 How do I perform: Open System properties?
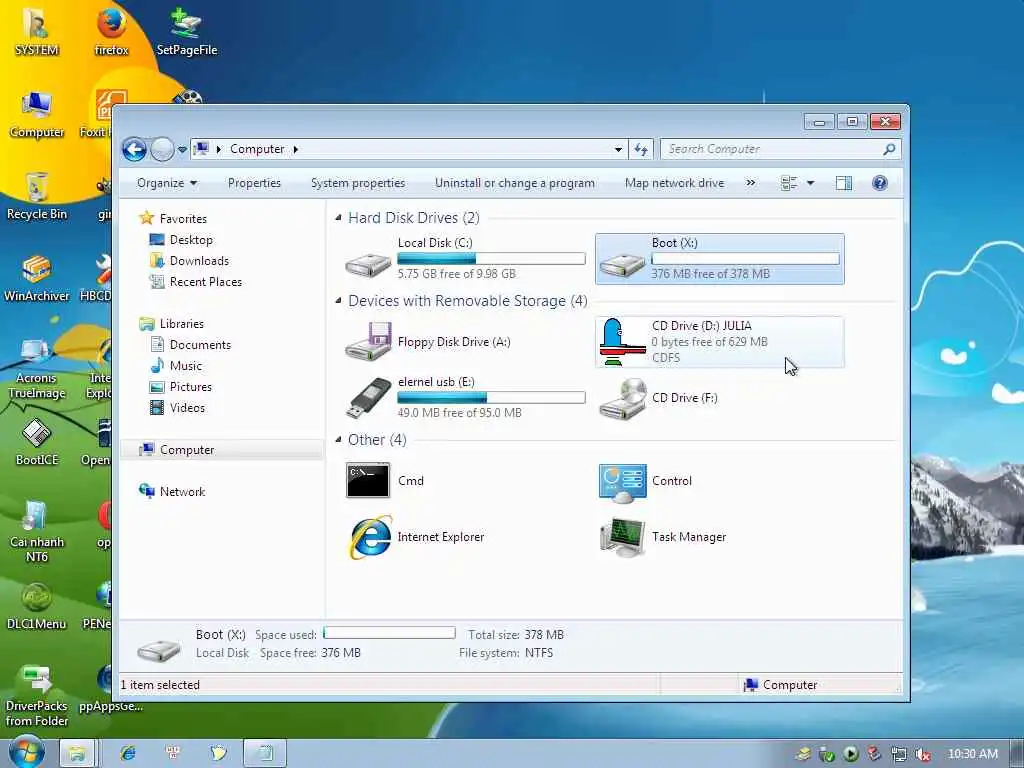click(358, 184)
